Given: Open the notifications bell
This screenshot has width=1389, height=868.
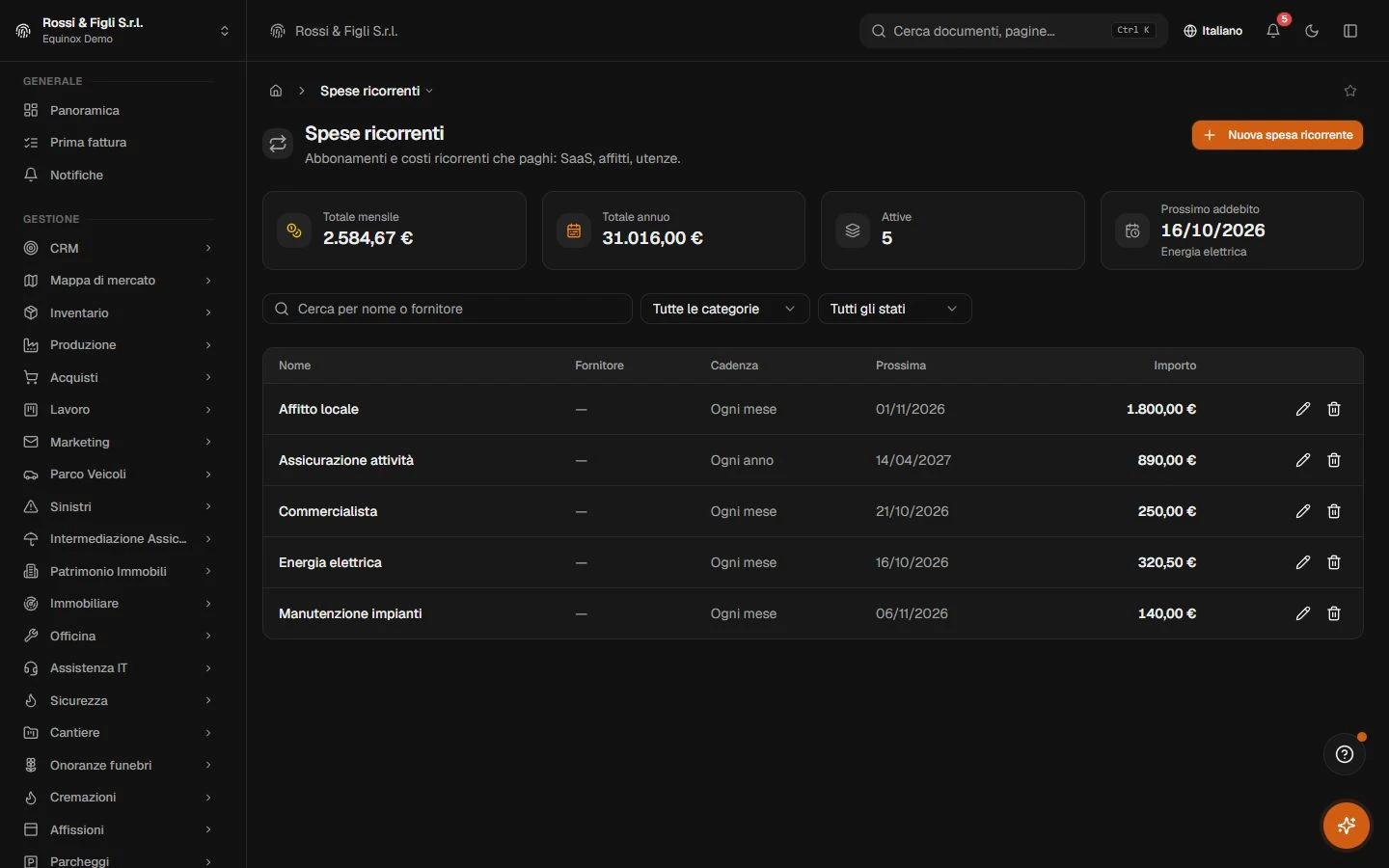Looking at the screenshot, I should coord(1273,31).
